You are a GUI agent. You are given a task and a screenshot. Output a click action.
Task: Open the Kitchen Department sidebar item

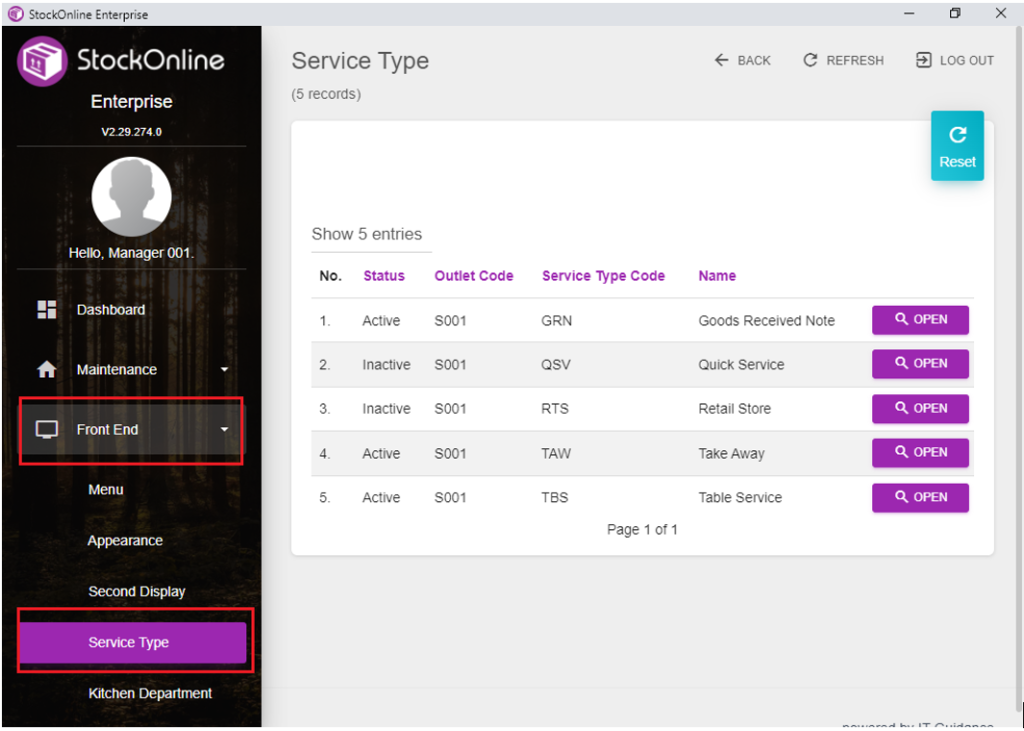pyautogui.click(x=150, y=694)
